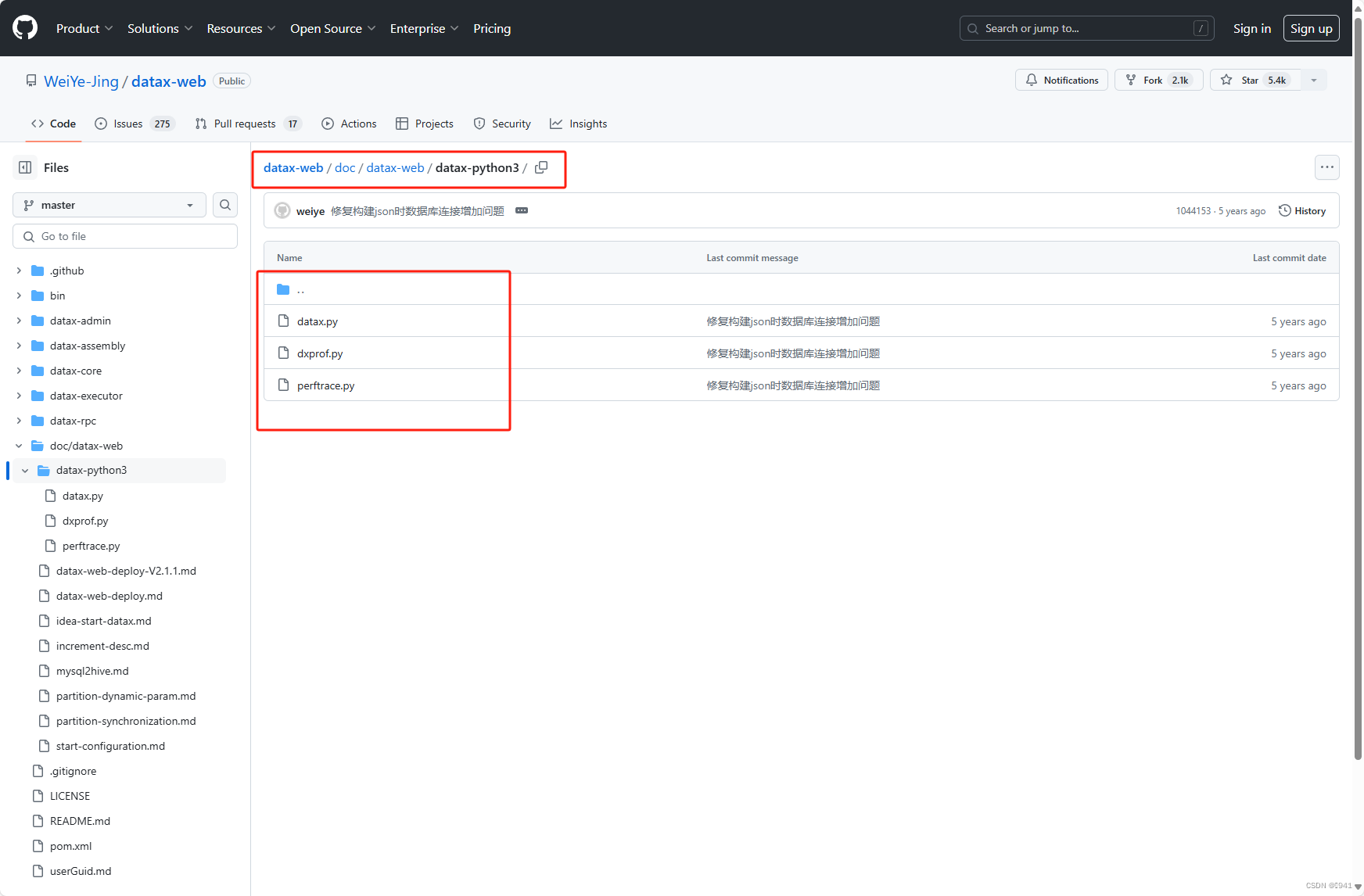The width and height of the screenshot is (1364, 896).
Task: Open History of commits
Action: point(1302,211)
